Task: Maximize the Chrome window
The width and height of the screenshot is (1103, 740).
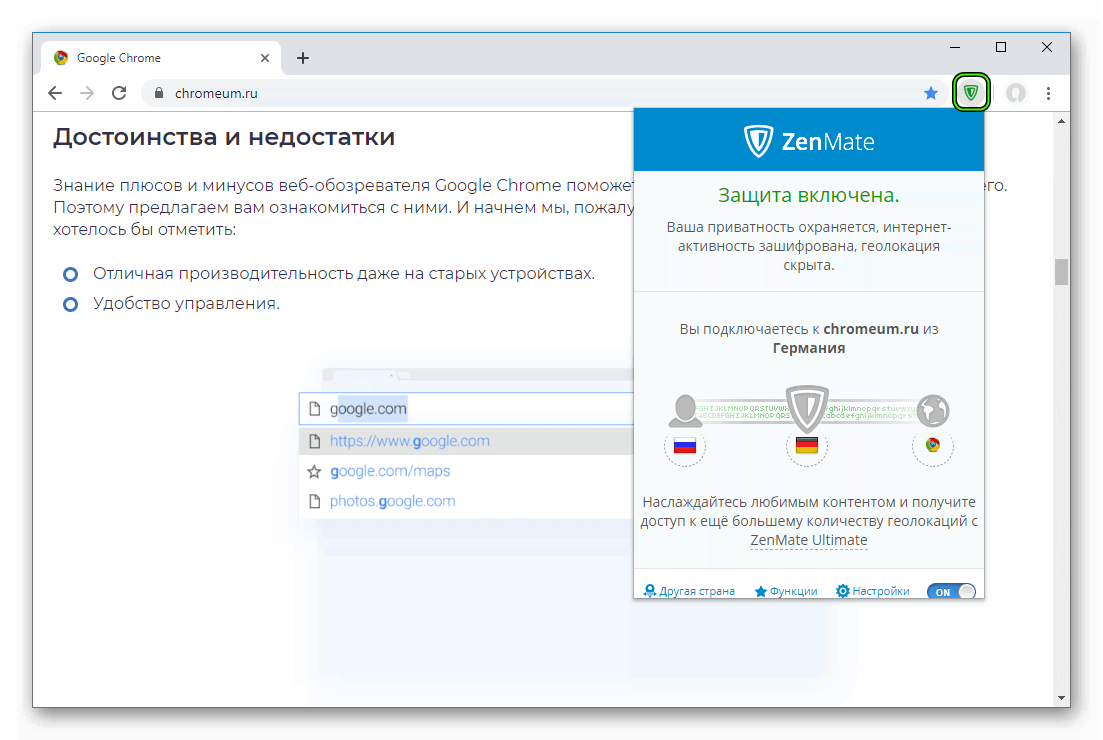Action: click(1001, 47)
